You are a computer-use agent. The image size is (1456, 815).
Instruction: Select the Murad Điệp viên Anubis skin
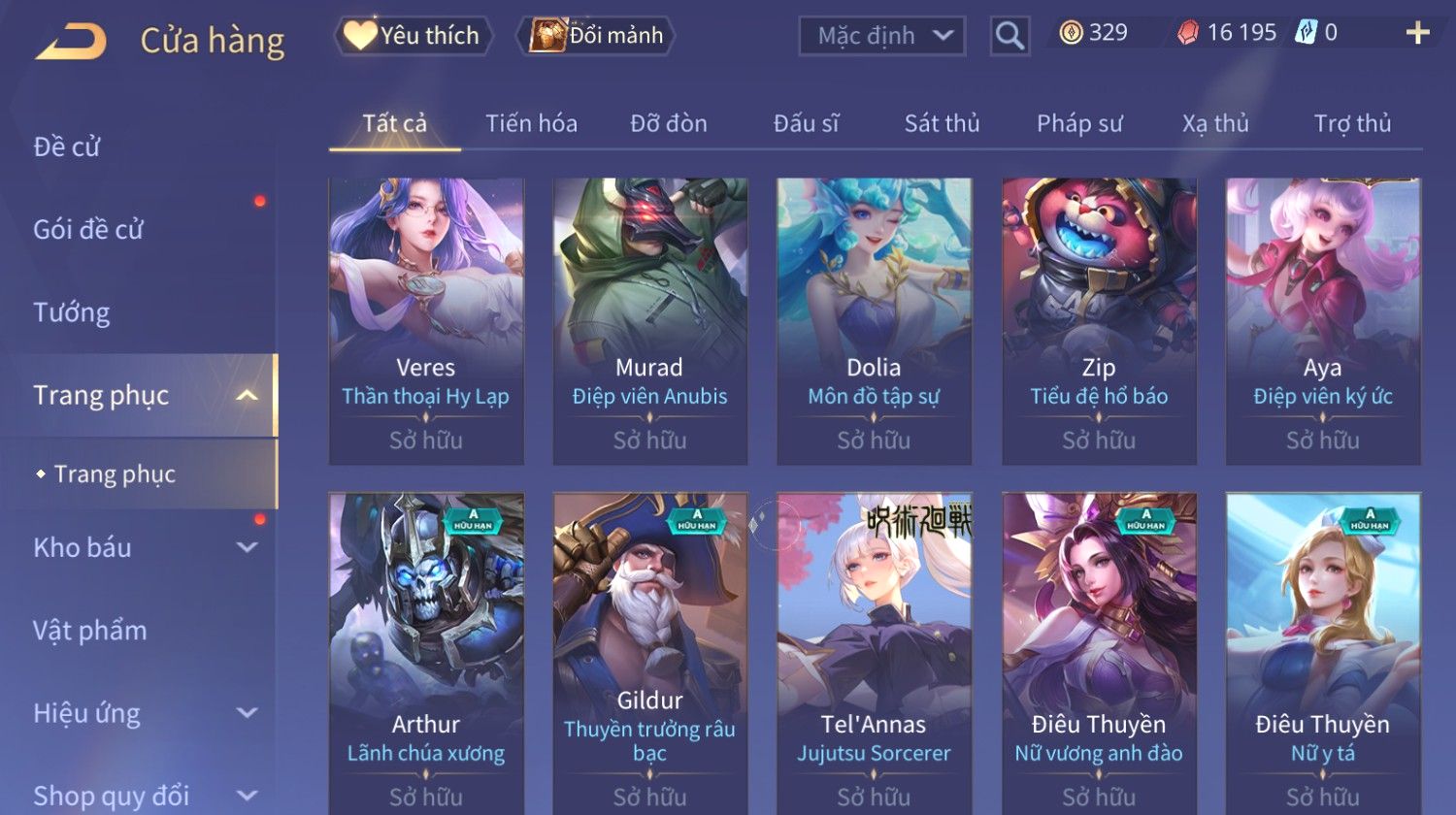click(x=649, y=321)
